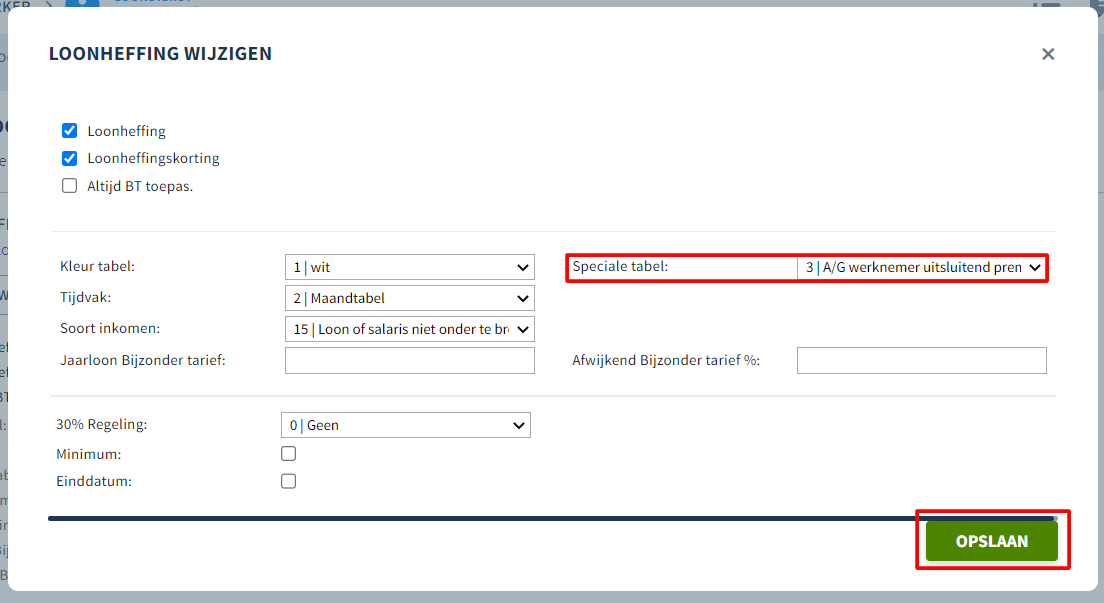Expand the 30% Regeling dropdown

click(406, 425)
